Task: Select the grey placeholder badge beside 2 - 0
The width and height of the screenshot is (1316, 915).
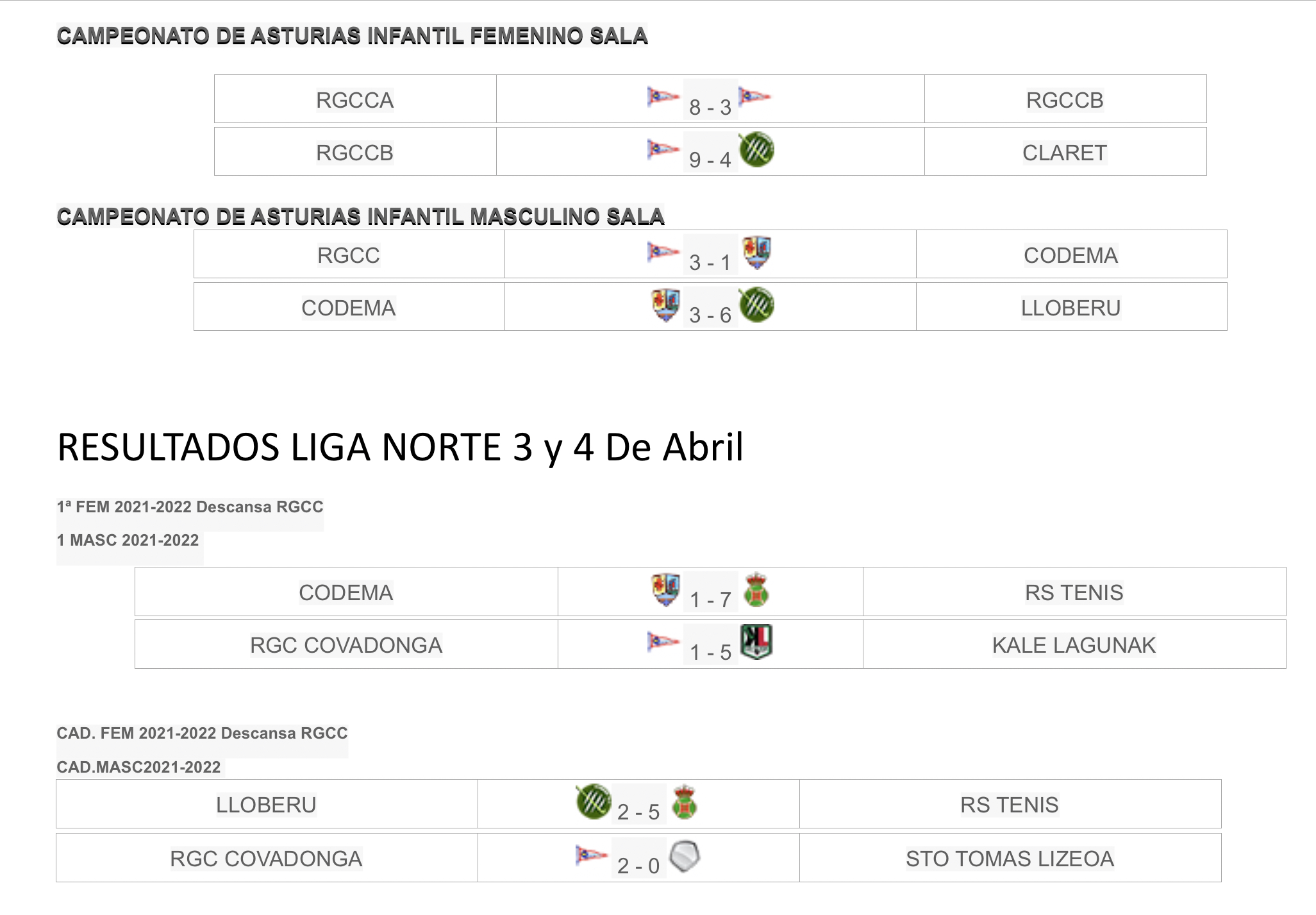Action: coord(685,856)
